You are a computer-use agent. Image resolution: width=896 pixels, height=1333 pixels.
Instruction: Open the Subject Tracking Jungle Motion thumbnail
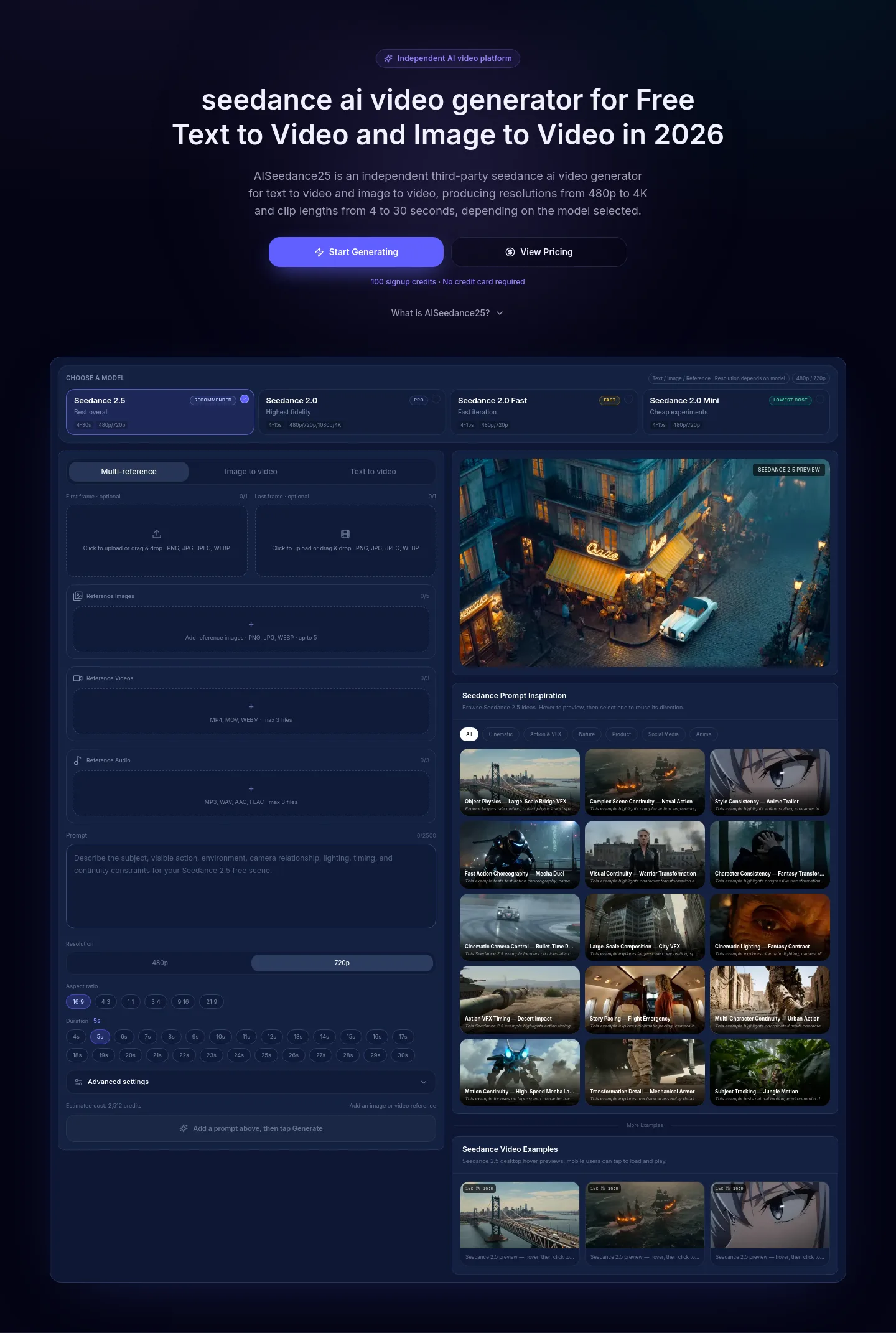tap(770, 1072)
